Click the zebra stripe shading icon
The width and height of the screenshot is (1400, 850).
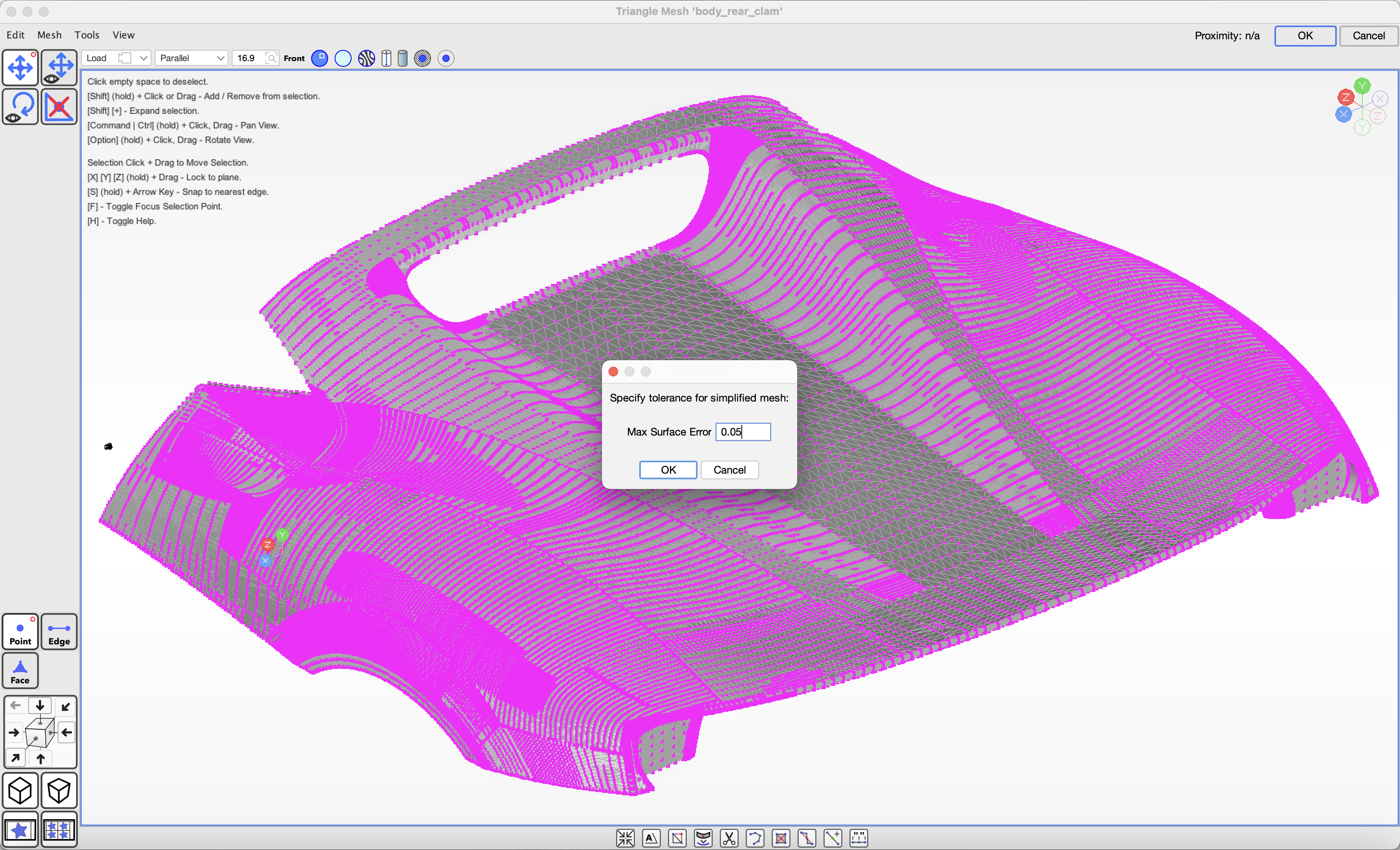click(x=367, y=58)
